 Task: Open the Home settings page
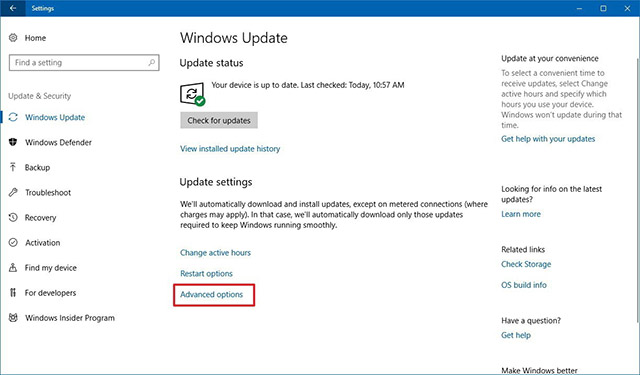(x=35, y=38)
